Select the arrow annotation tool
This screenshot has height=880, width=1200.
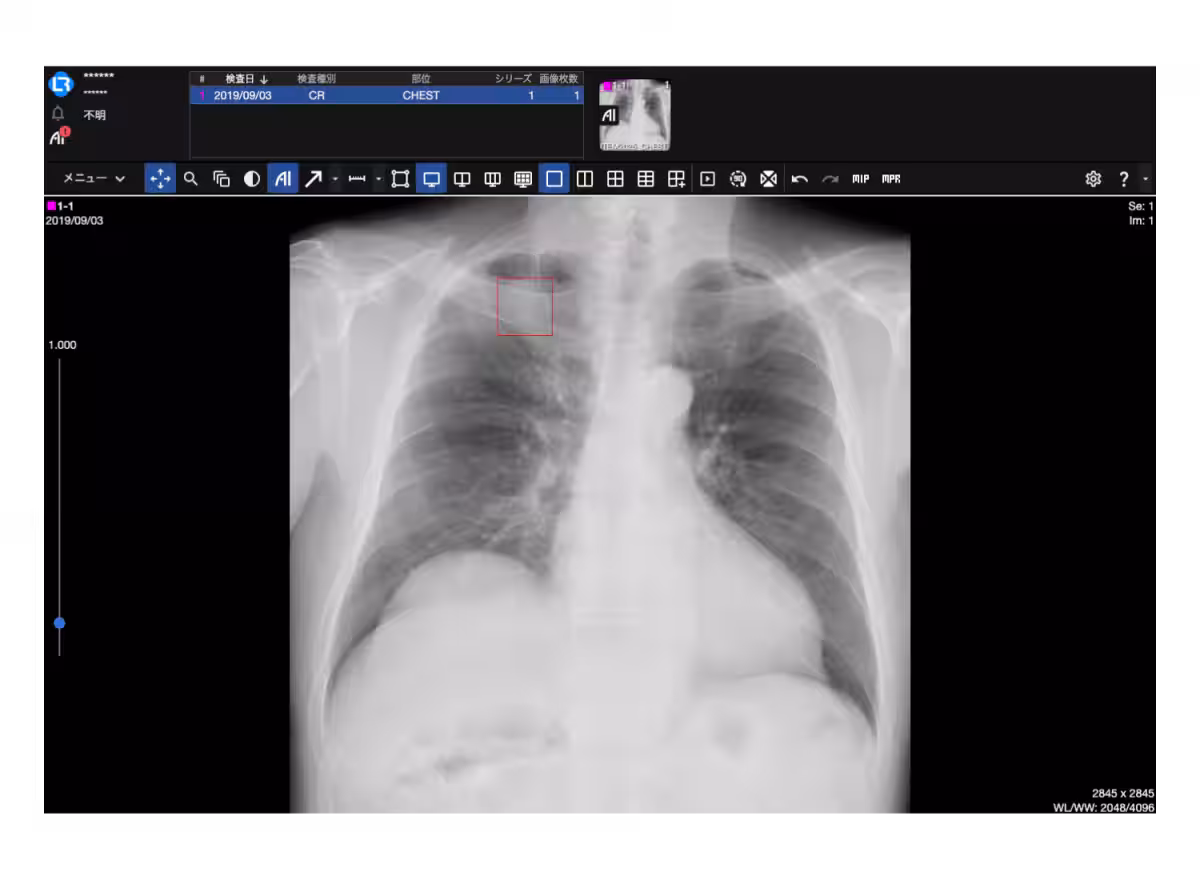[313, 179]
